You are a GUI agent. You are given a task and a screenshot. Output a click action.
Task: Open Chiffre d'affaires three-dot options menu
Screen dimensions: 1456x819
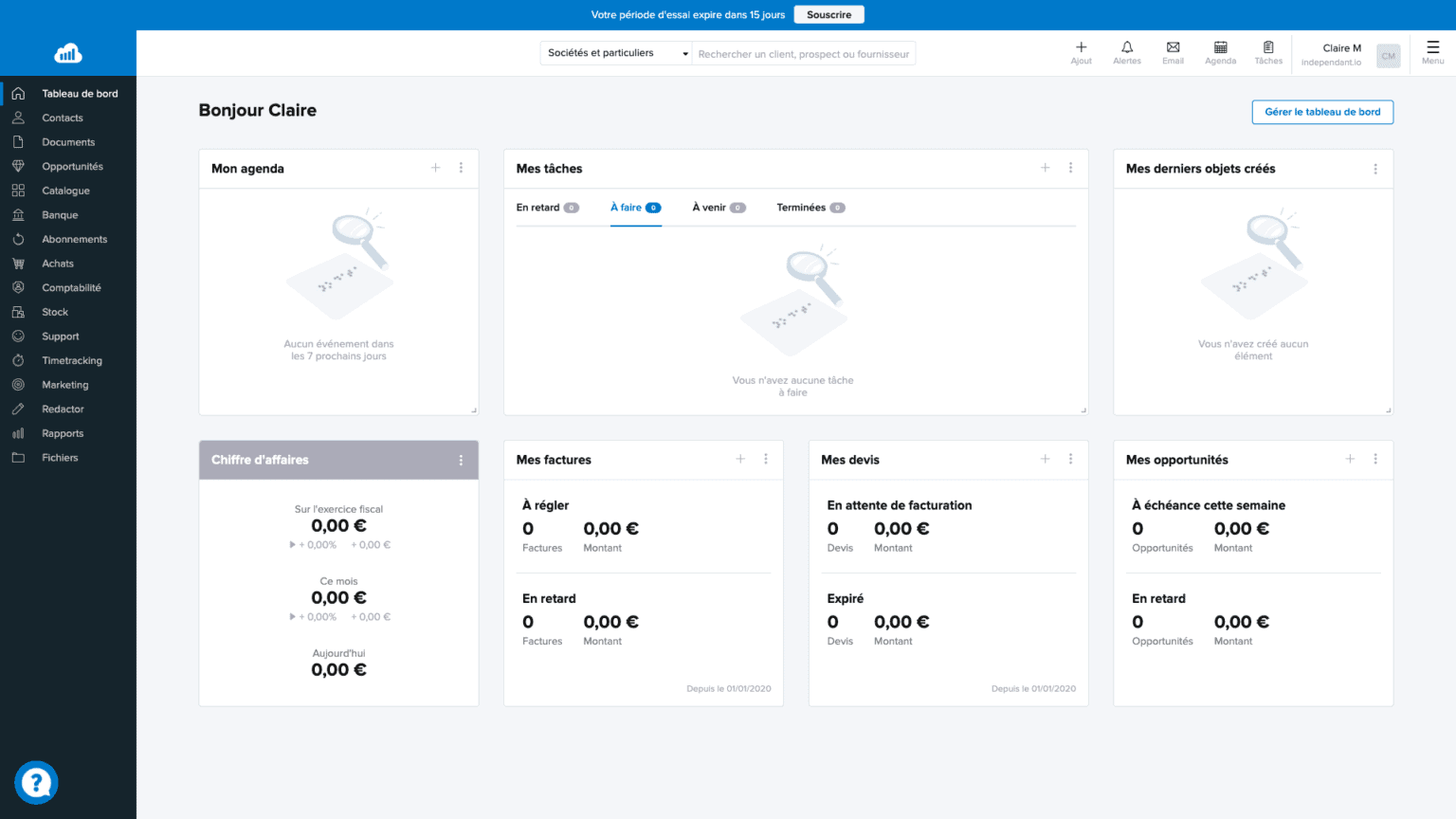461,460
